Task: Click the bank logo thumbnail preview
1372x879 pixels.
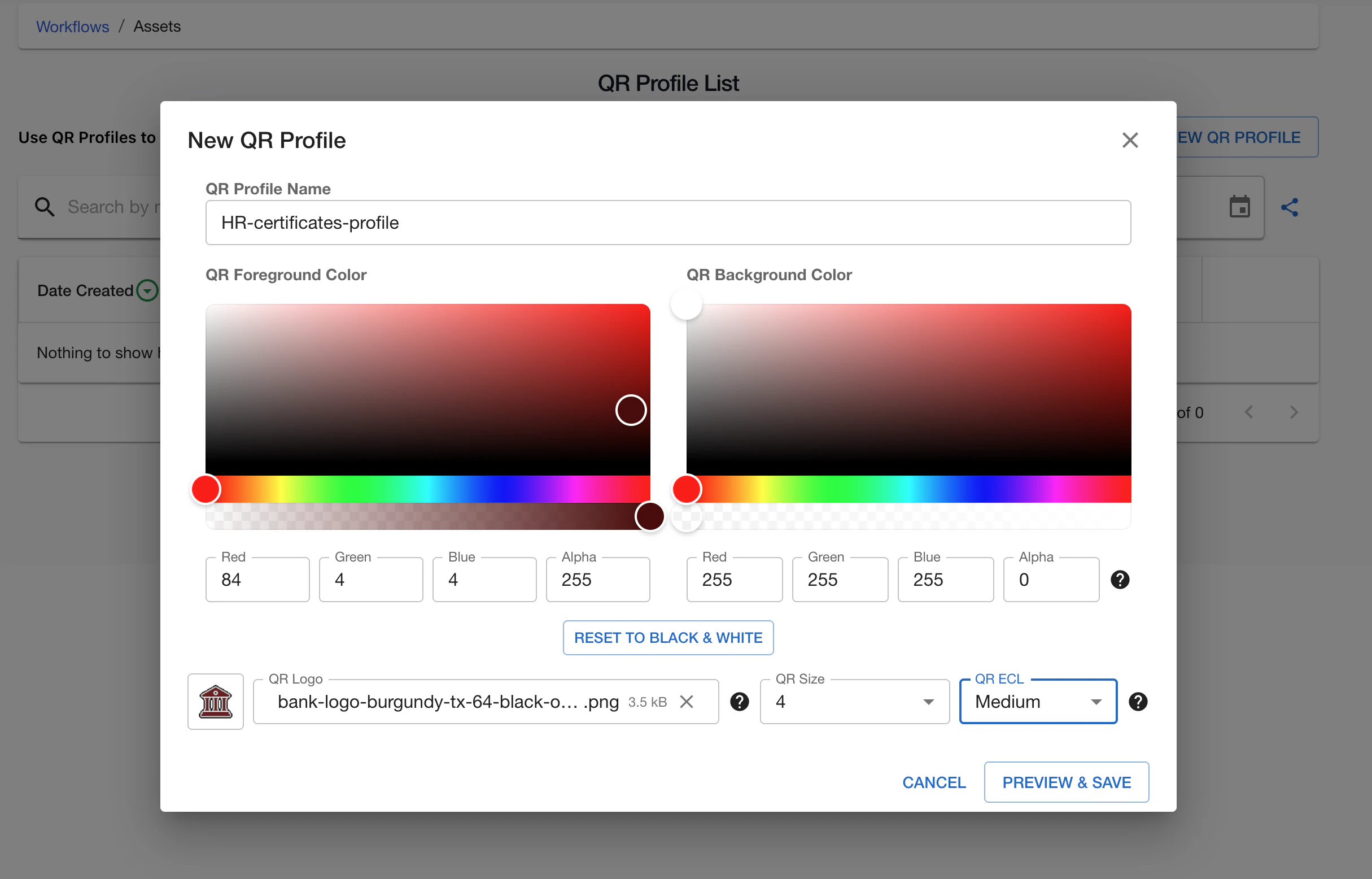Action: (215, 702)
